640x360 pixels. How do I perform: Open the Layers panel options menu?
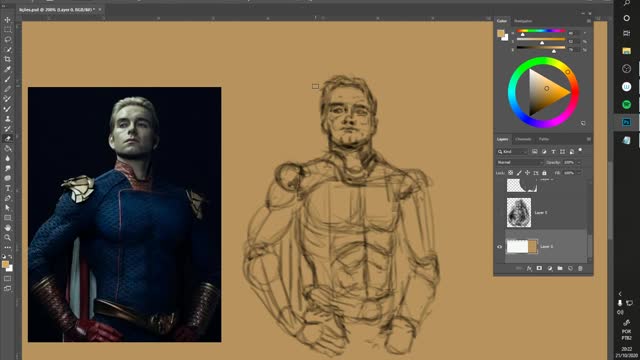[x=589, y=139]
